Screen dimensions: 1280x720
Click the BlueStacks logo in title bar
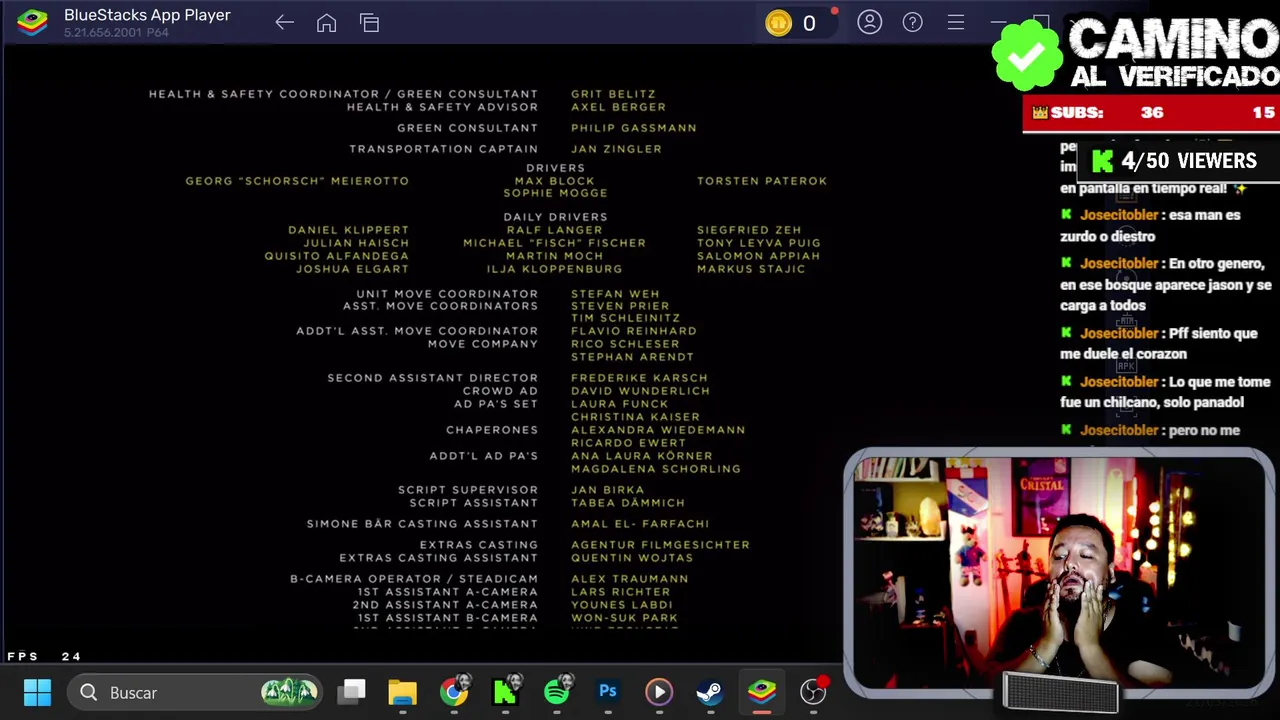[x=32, y=22]
